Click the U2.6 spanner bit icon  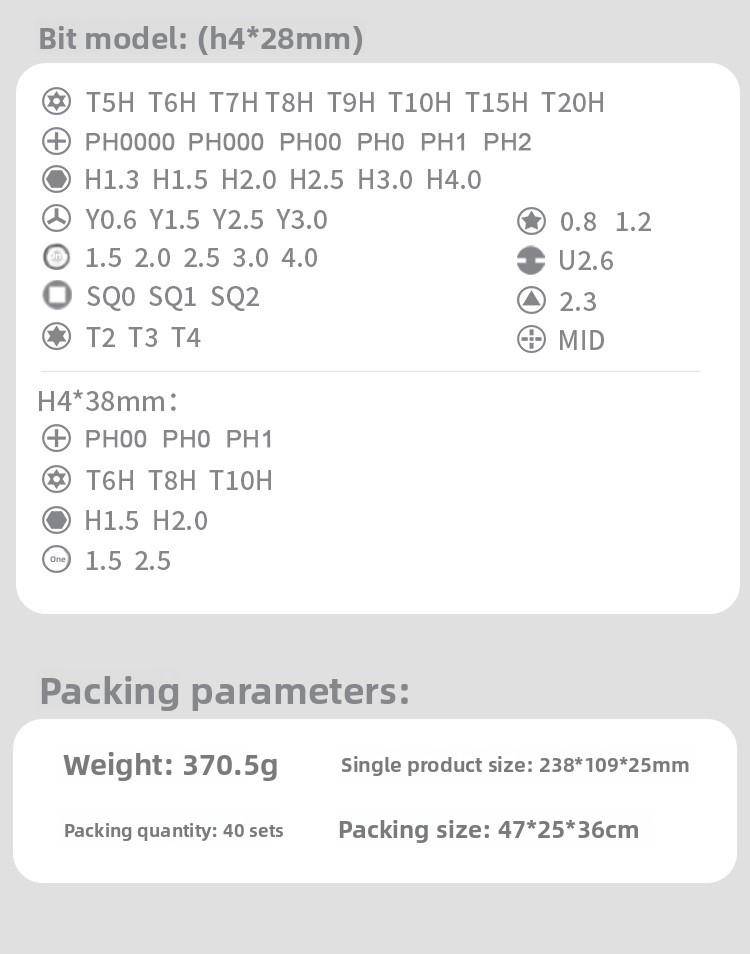pos(531,260)
